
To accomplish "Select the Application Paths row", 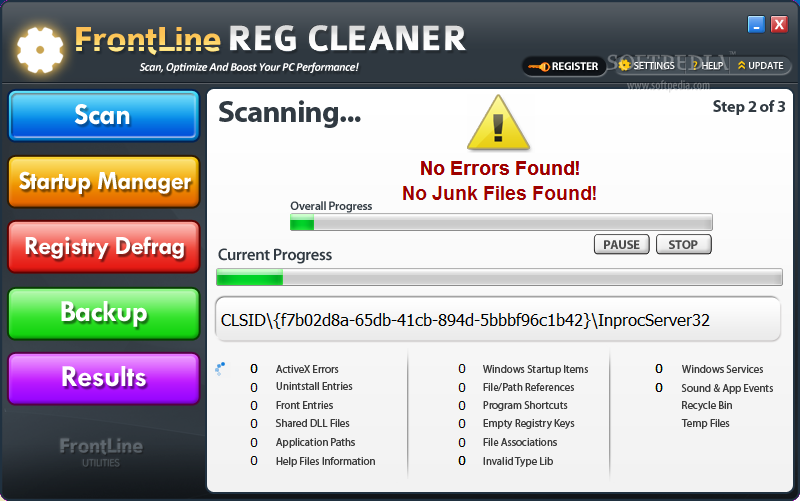I will (315, 442).
